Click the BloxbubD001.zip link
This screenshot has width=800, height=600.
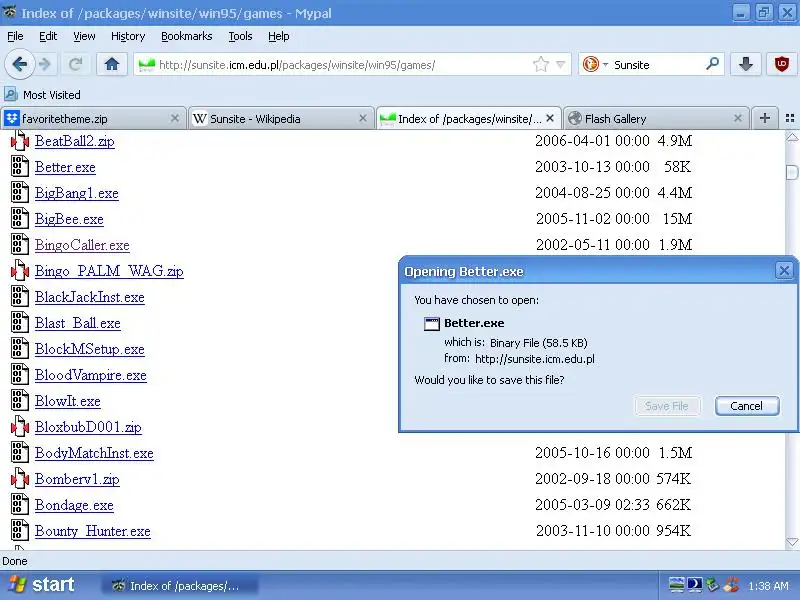(88, 427)
